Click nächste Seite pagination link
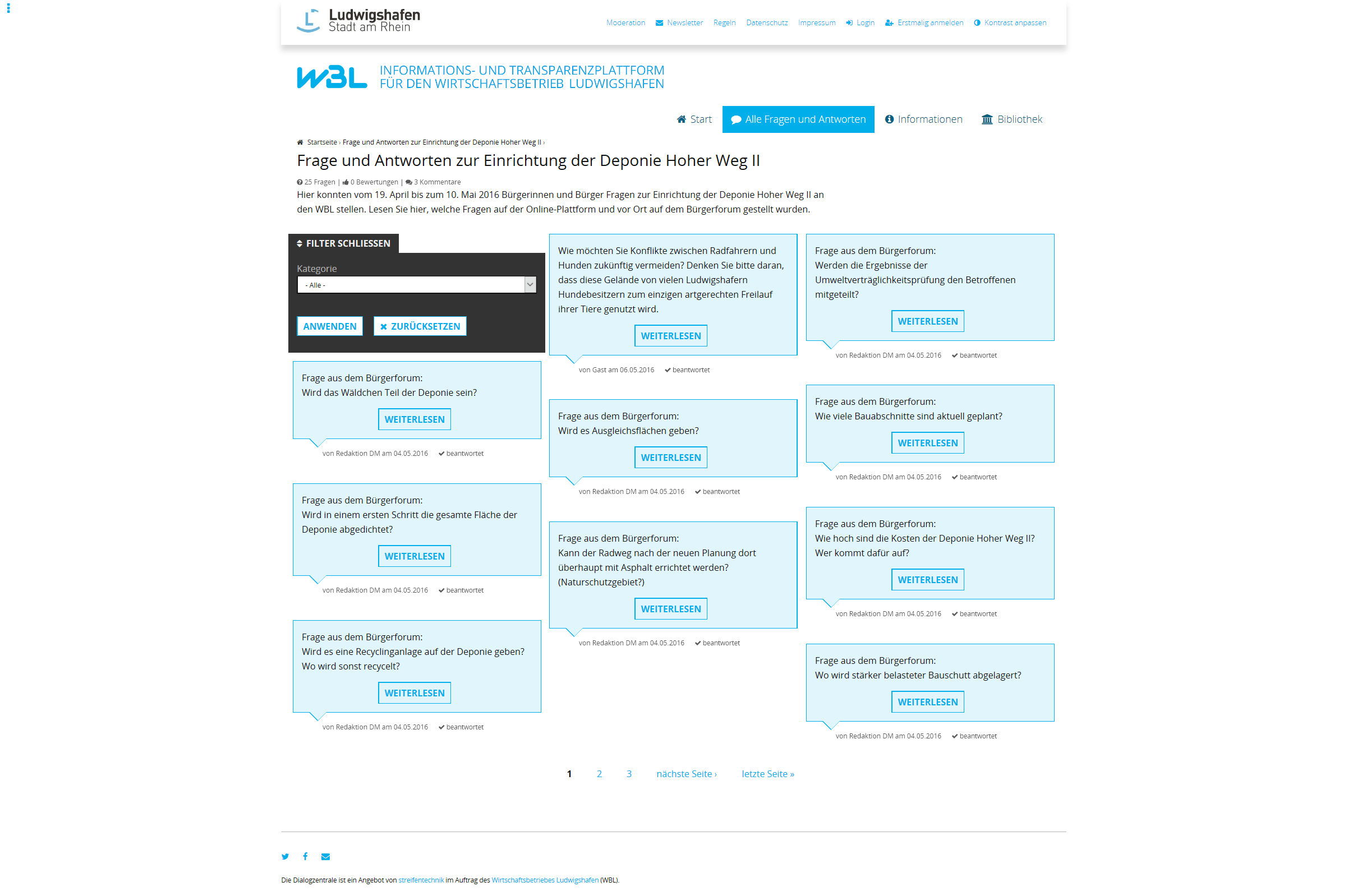Screen dimensions: 1348x896 pos(684,773)
